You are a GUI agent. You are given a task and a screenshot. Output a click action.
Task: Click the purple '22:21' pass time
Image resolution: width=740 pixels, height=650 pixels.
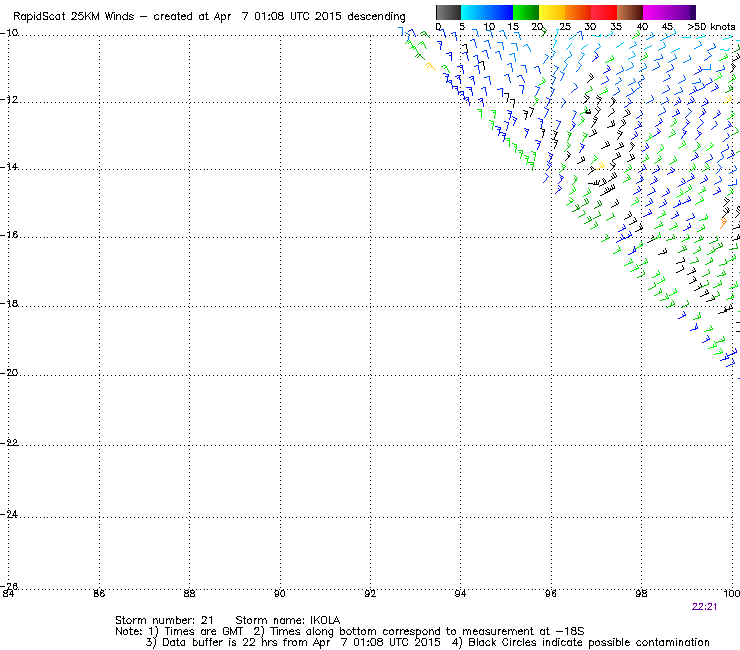point(705,607)
